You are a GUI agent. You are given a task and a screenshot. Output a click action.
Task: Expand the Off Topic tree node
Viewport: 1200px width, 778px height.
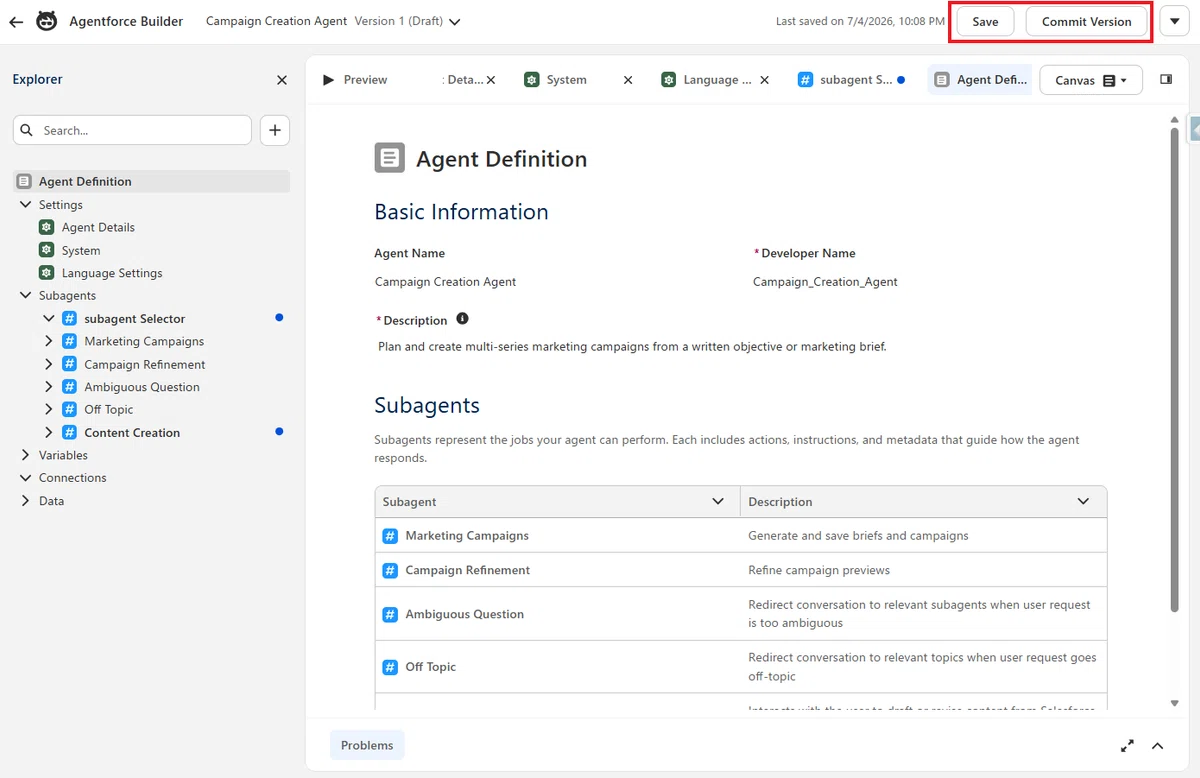48,409
